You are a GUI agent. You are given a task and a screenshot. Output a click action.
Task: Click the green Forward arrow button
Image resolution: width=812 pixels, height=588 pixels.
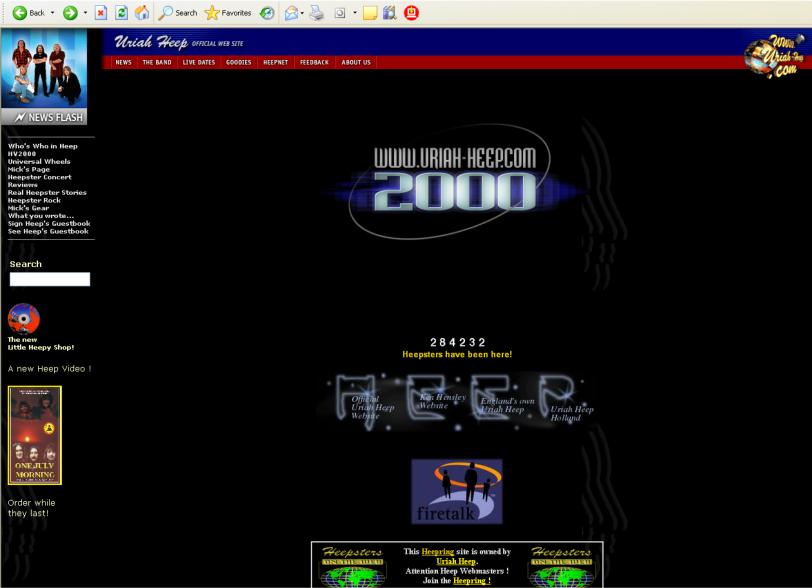point(70,12)
